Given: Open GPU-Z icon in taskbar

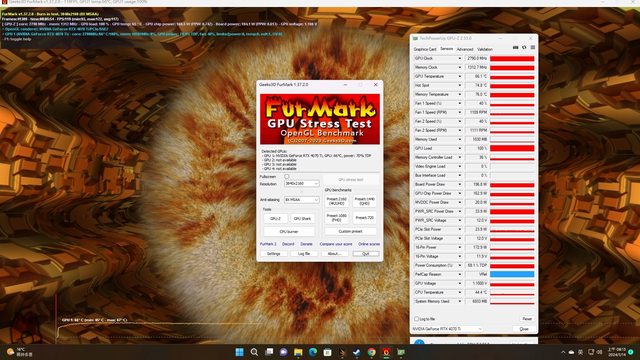Looking at the screenshot, I should [x=401, y=352].
